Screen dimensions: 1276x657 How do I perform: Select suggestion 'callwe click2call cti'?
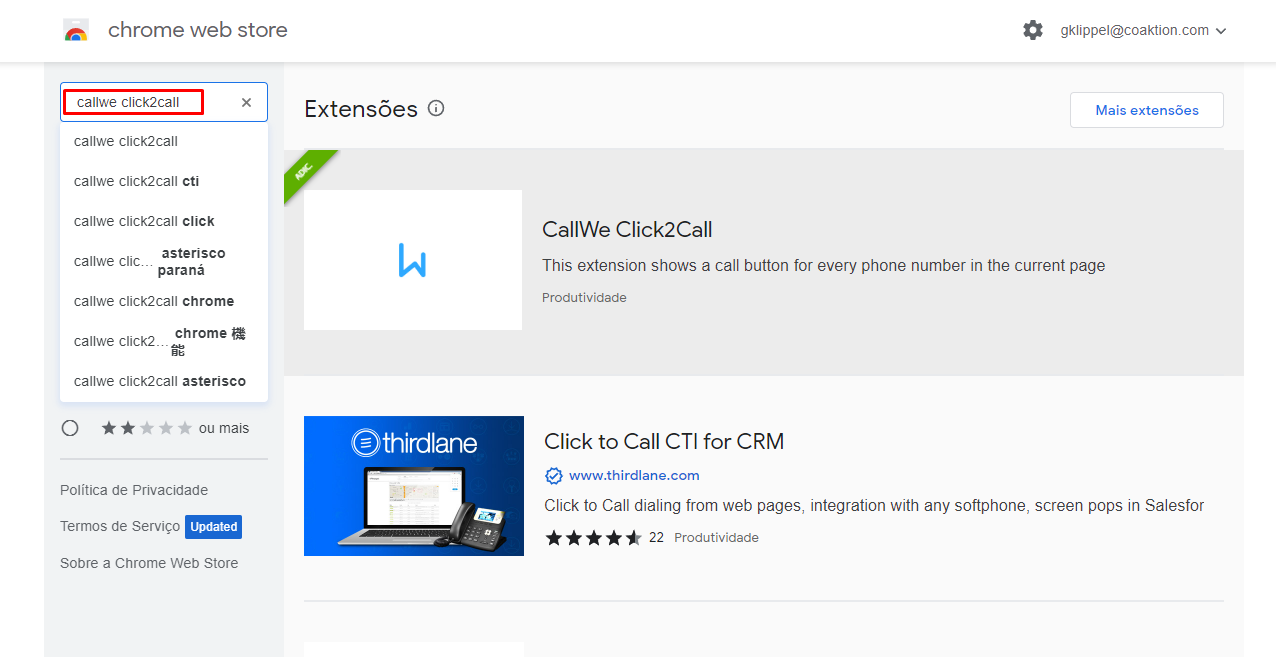(164, 181)
